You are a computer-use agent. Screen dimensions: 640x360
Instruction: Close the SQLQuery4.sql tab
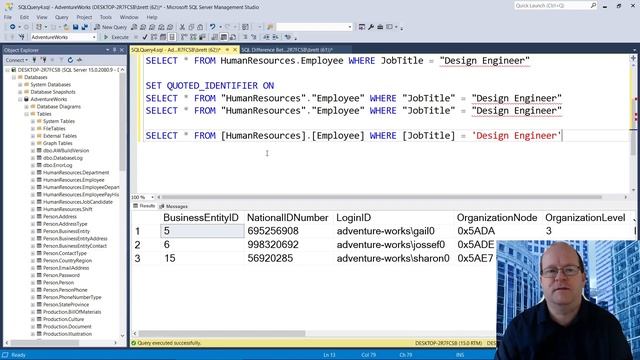point(235,50)
